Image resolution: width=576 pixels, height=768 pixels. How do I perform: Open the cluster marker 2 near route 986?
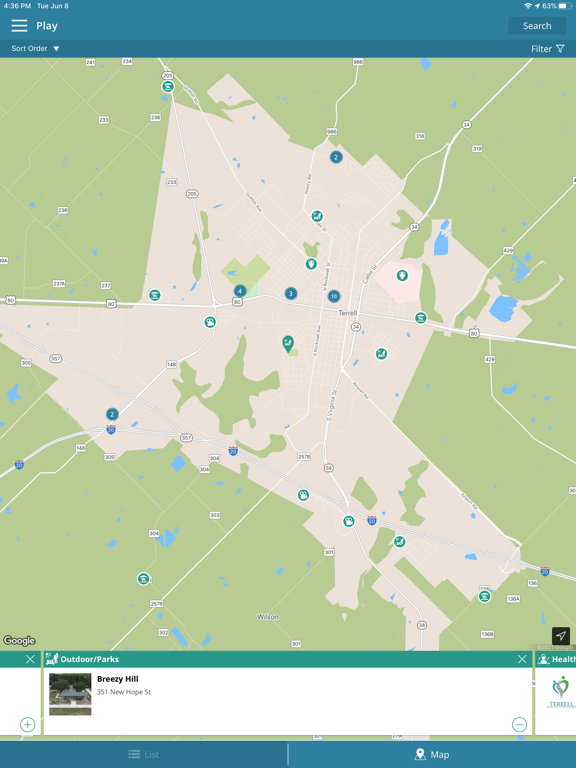coord(336,157)
